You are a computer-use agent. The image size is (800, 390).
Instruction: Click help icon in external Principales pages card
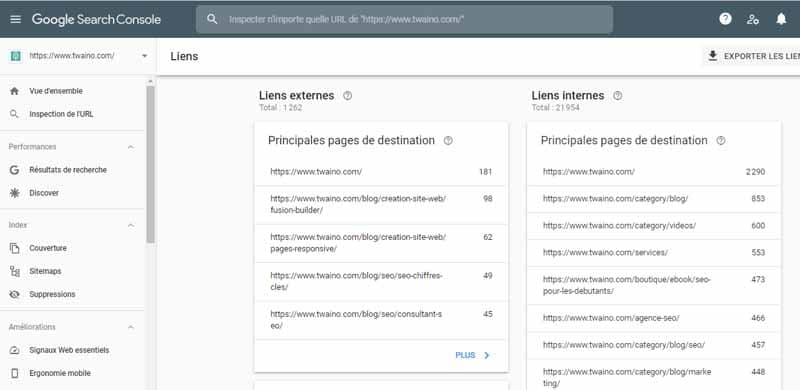pos(448,140)
